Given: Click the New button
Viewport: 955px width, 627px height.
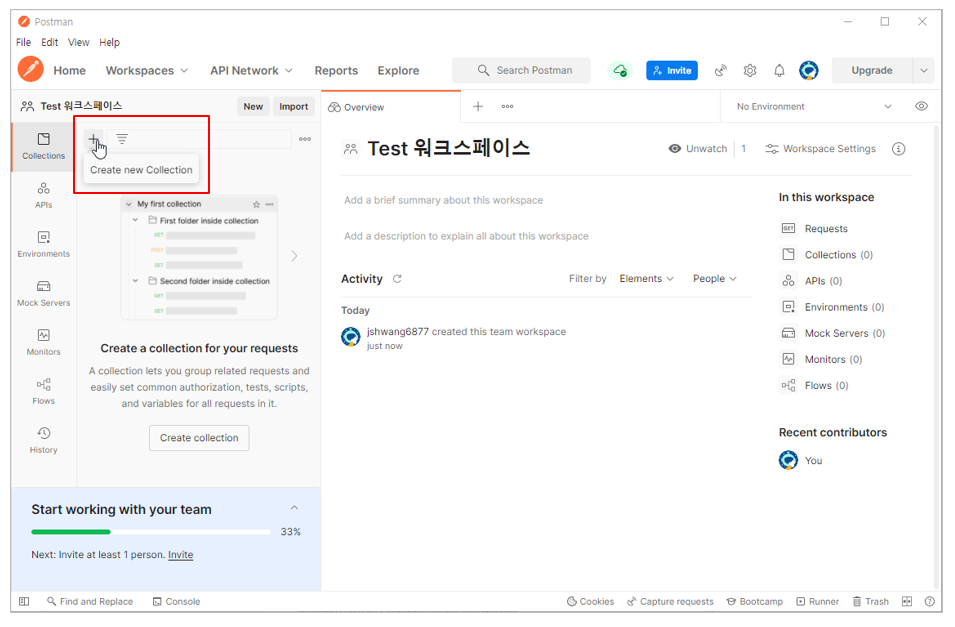Looking at the screenshot, I should (x=253, y=107).
